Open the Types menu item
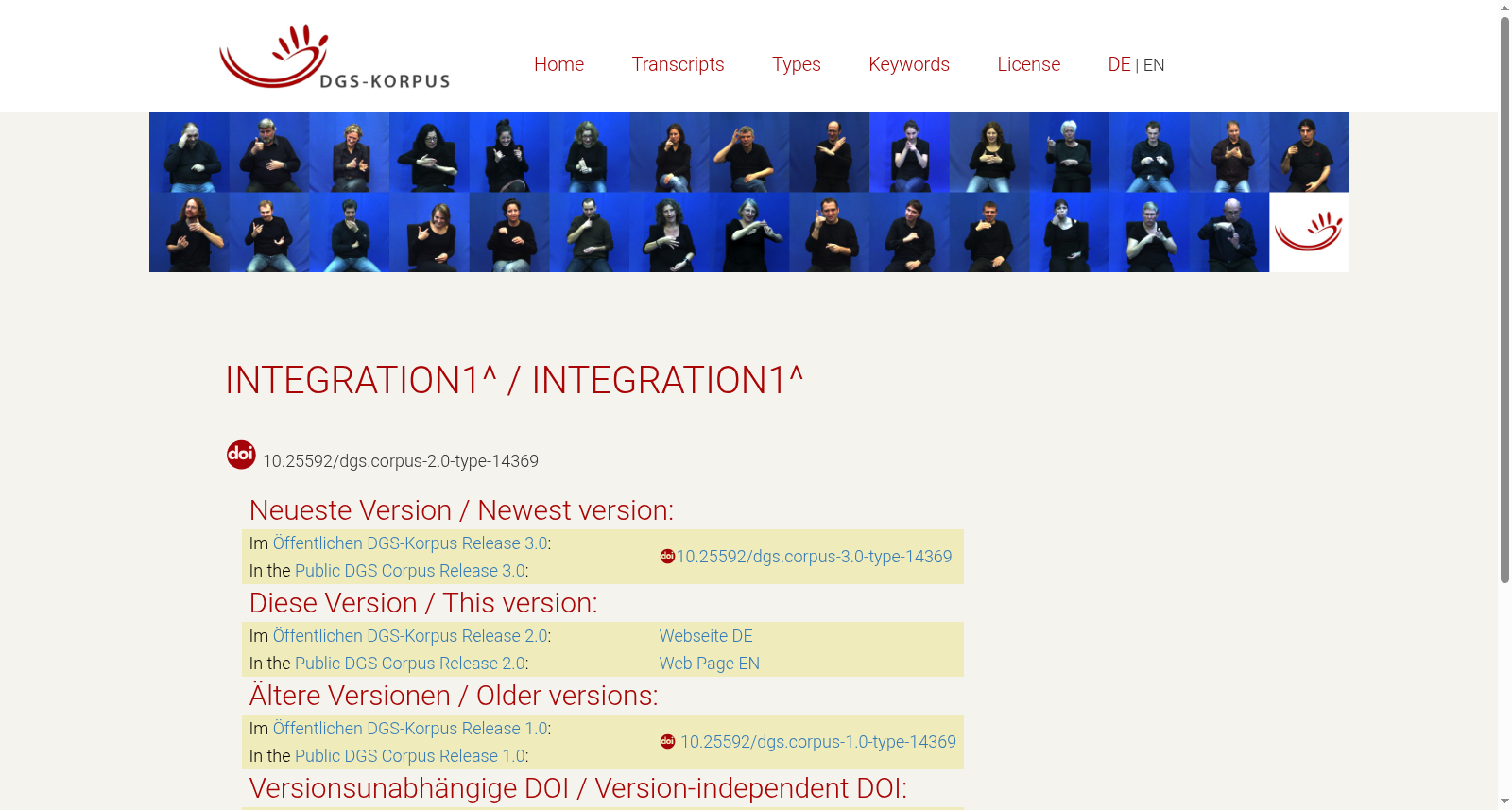Viewport: 1512px width, 810px height. click(797, 64)
